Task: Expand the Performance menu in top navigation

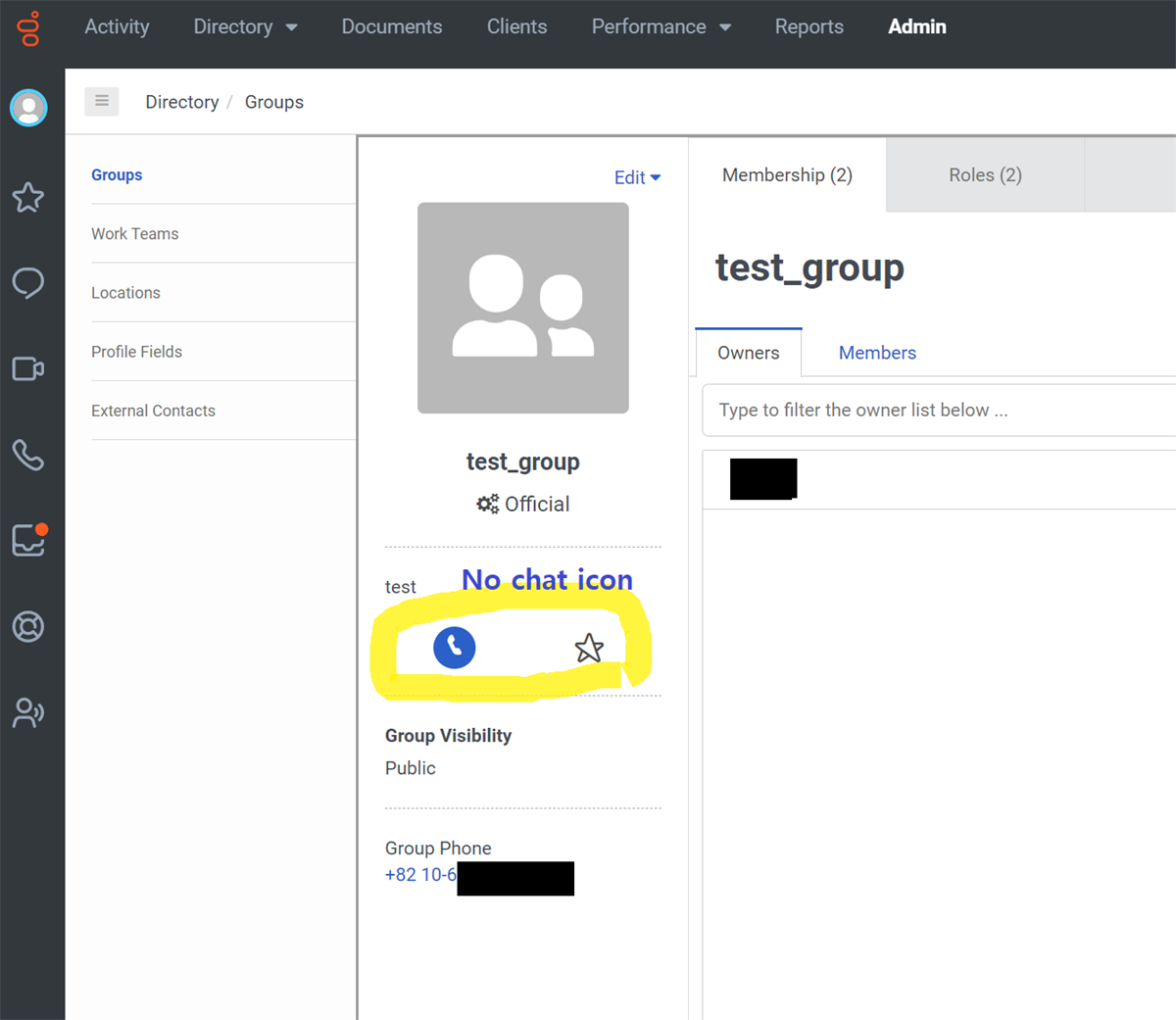Action: 661,26
